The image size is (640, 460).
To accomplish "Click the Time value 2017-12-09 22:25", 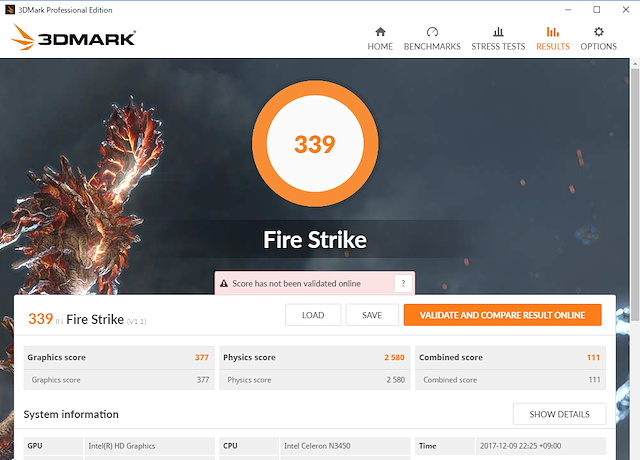I will (x=520, y=446).
